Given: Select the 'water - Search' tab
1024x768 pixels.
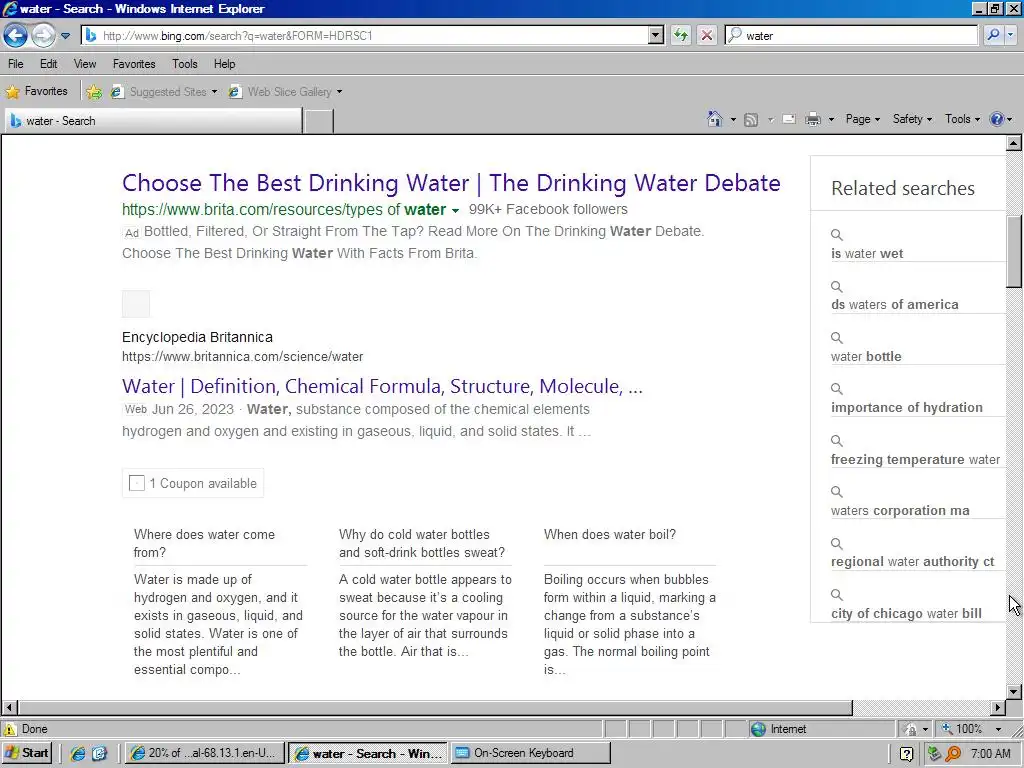Looking at the screenshot, I should (153, 121).
